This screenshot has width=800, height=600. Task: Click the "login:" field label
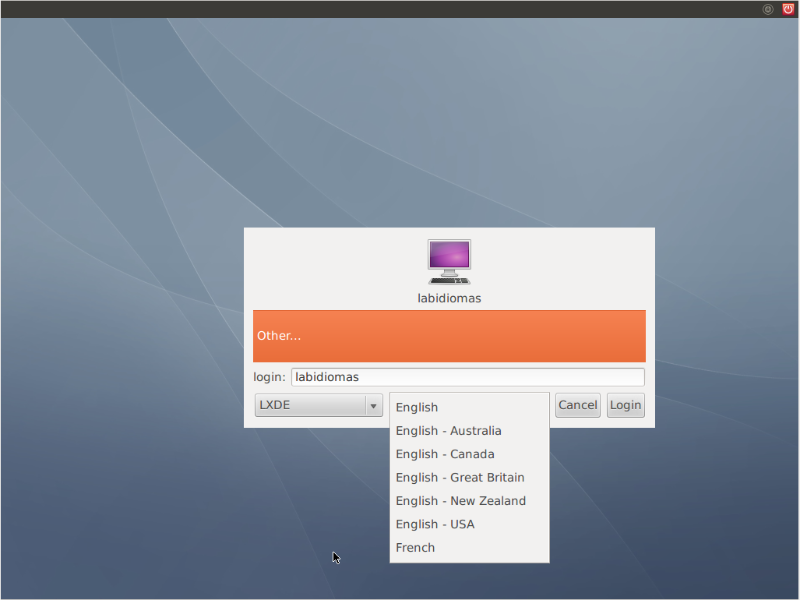click(269, 377)
